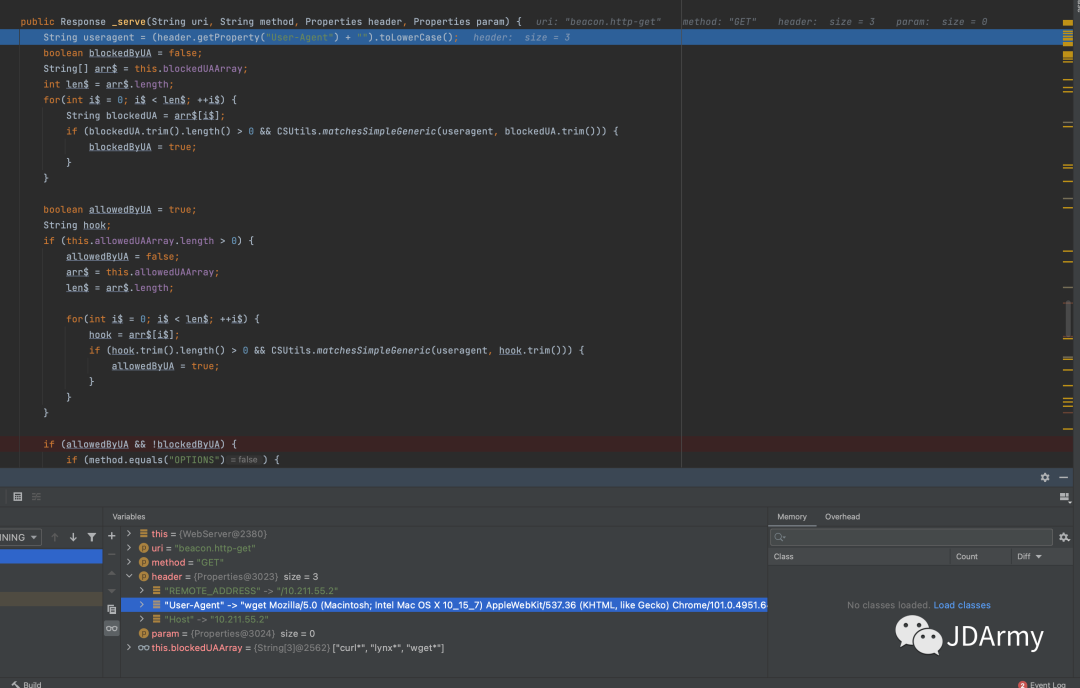This screenshot has width=1080, height=688.
Task: Move watch down in Variables panel
Action: tap(112, 591)
